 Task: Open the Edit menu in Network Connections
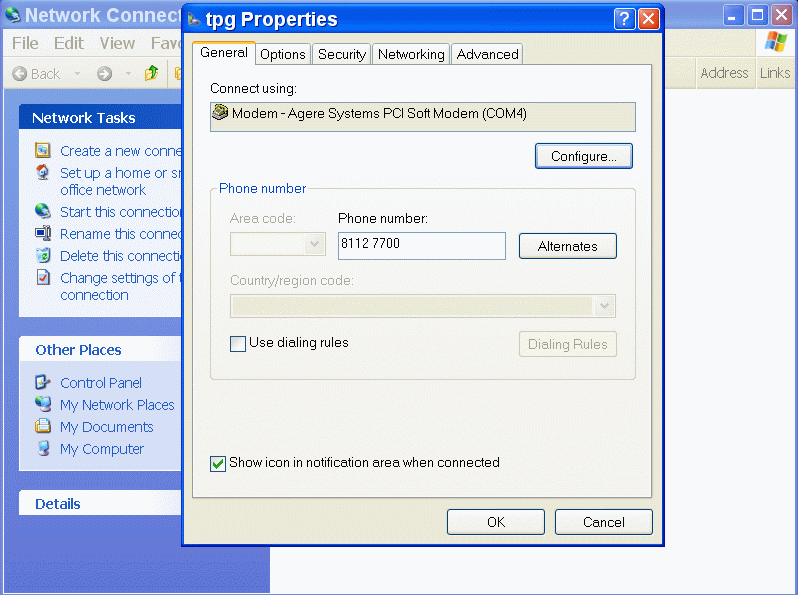(x=69, y=43)
